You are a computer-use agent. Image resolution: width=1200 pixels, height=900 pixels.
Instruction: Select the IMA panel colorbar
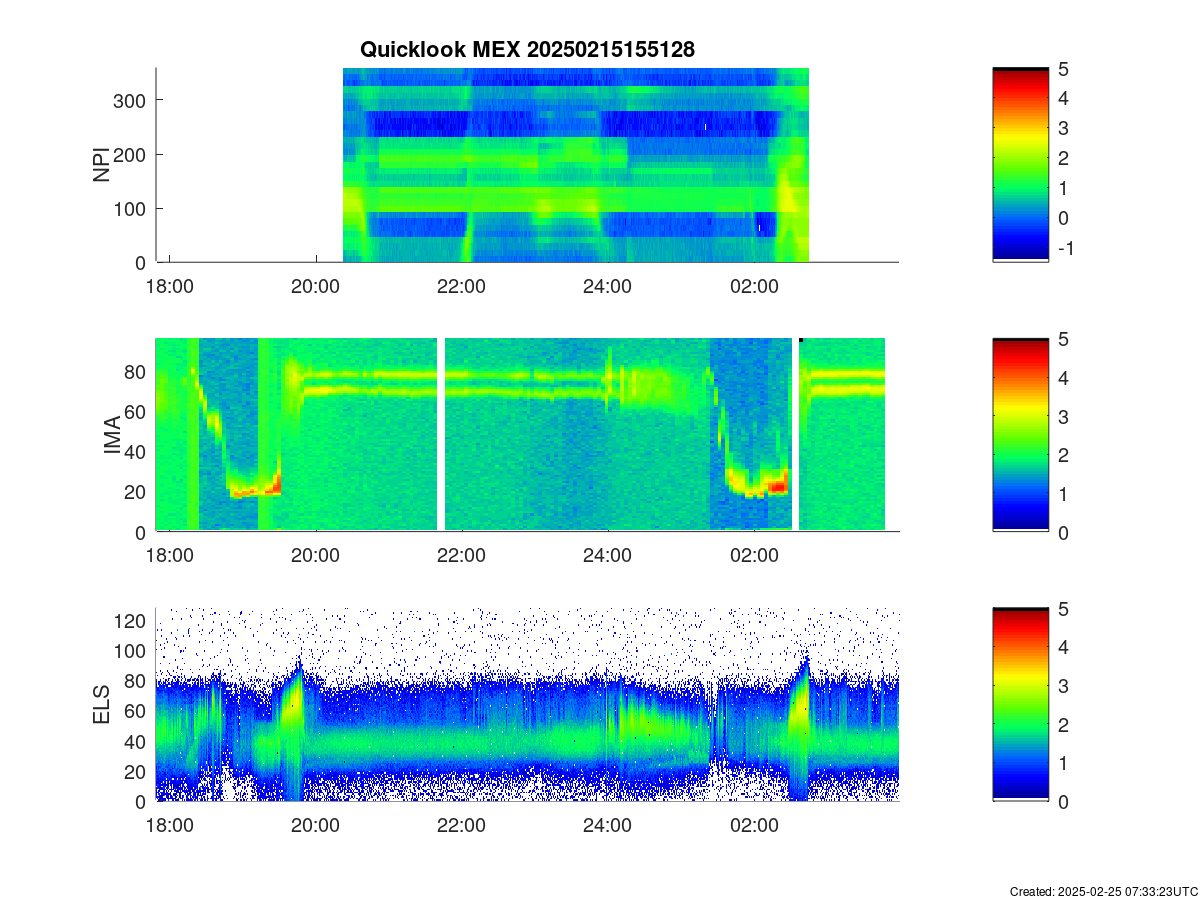(x=1020, y=435)
